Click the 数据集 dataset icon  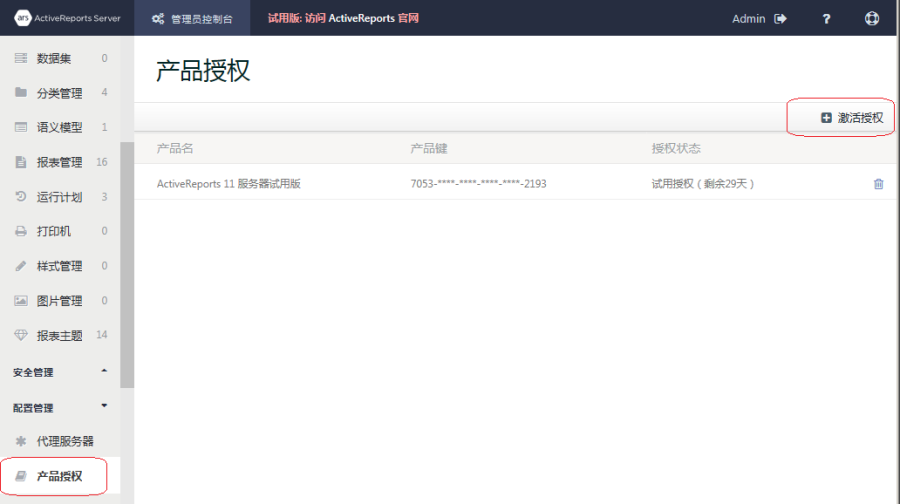pyautogui.click(x=21, y=58)
